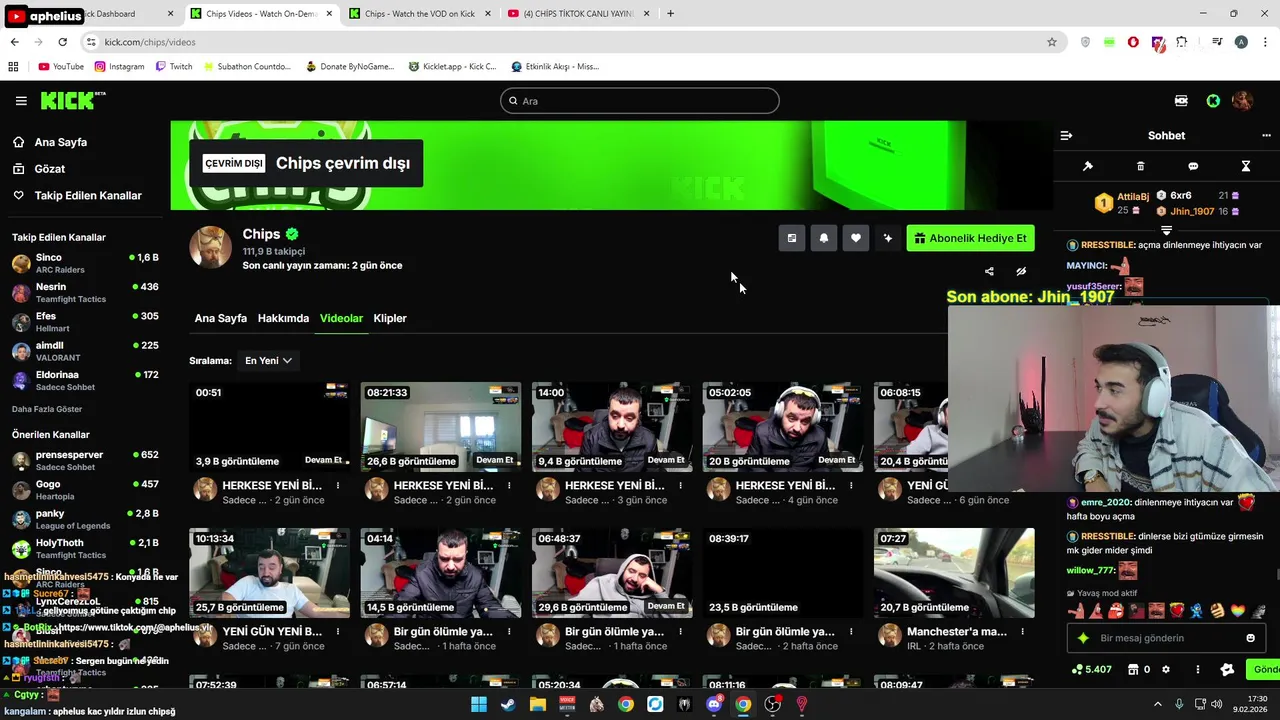Open the Manchester'a ma... video title

tap(957, 632)
